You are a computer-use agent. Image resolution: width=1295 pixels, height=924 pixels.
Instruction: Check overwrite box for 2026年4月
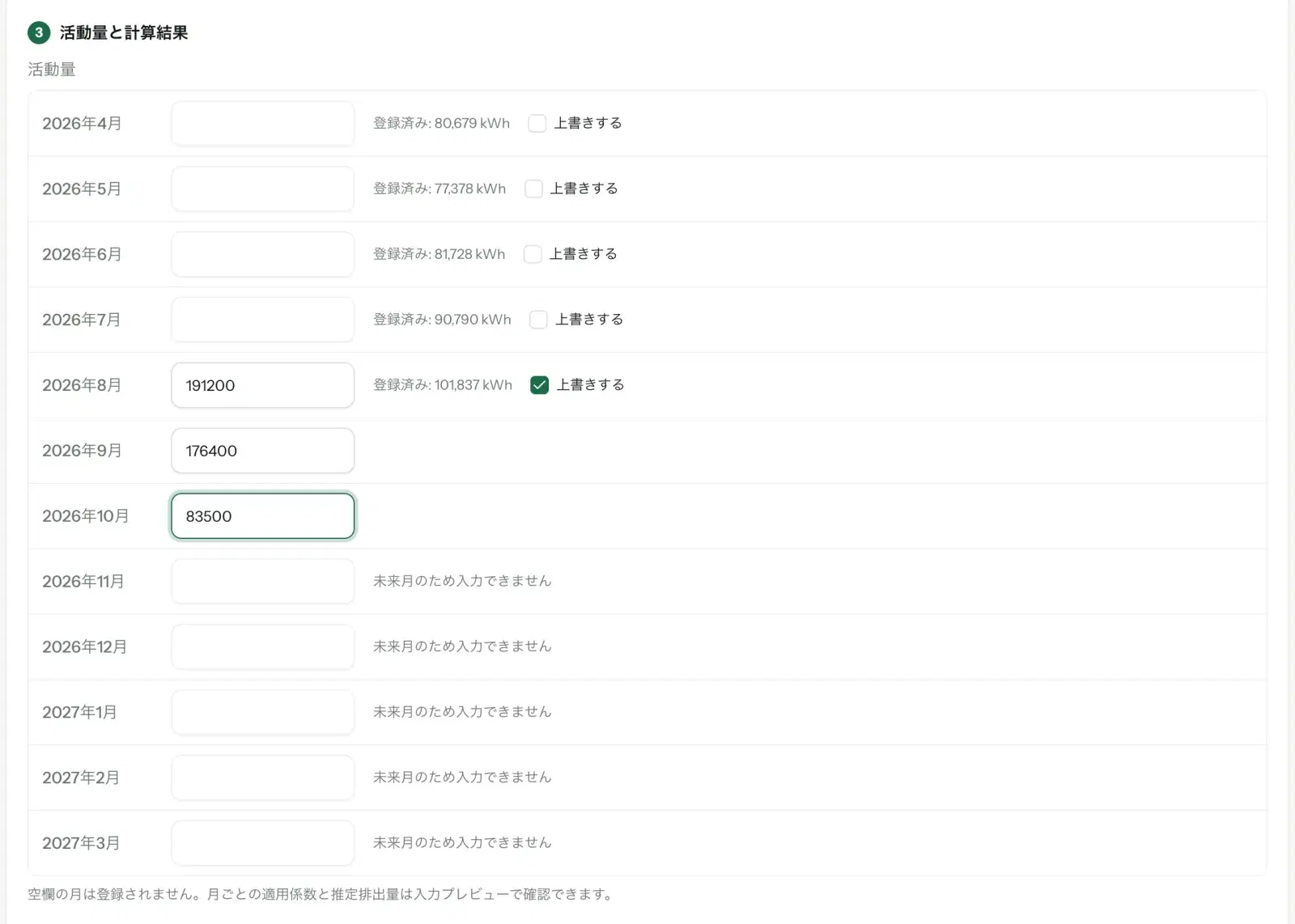[537, 123]
